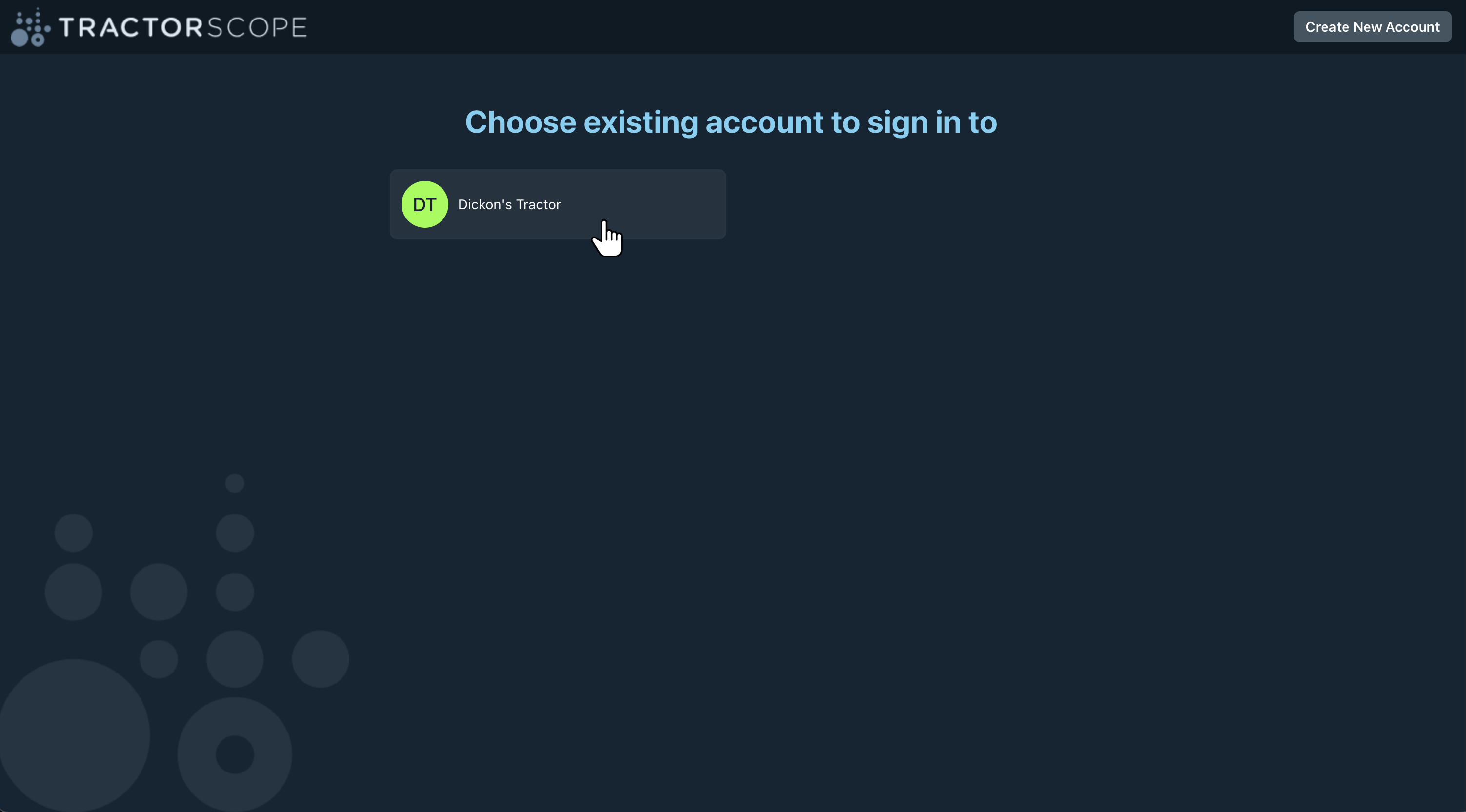Click the TractorScope logo to return home
The height and width of the screenshot is (812, 1466).
click(x=160, y=26)
